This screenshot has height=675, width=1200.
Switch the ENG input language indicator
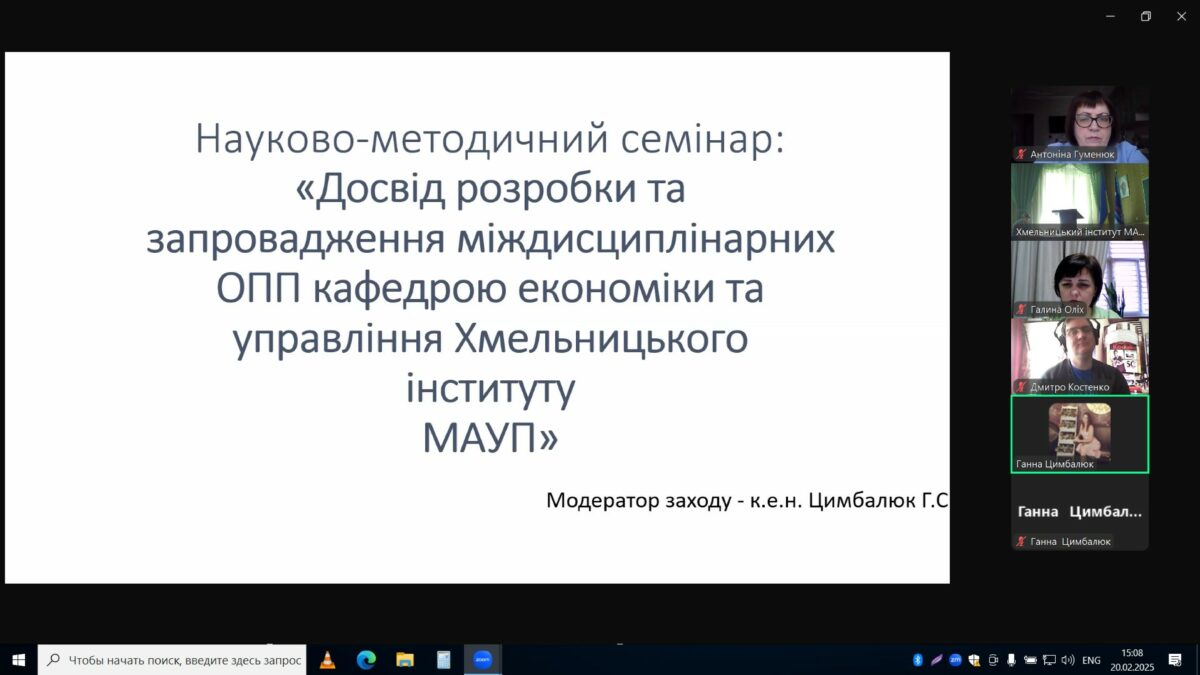[1091, 660]
